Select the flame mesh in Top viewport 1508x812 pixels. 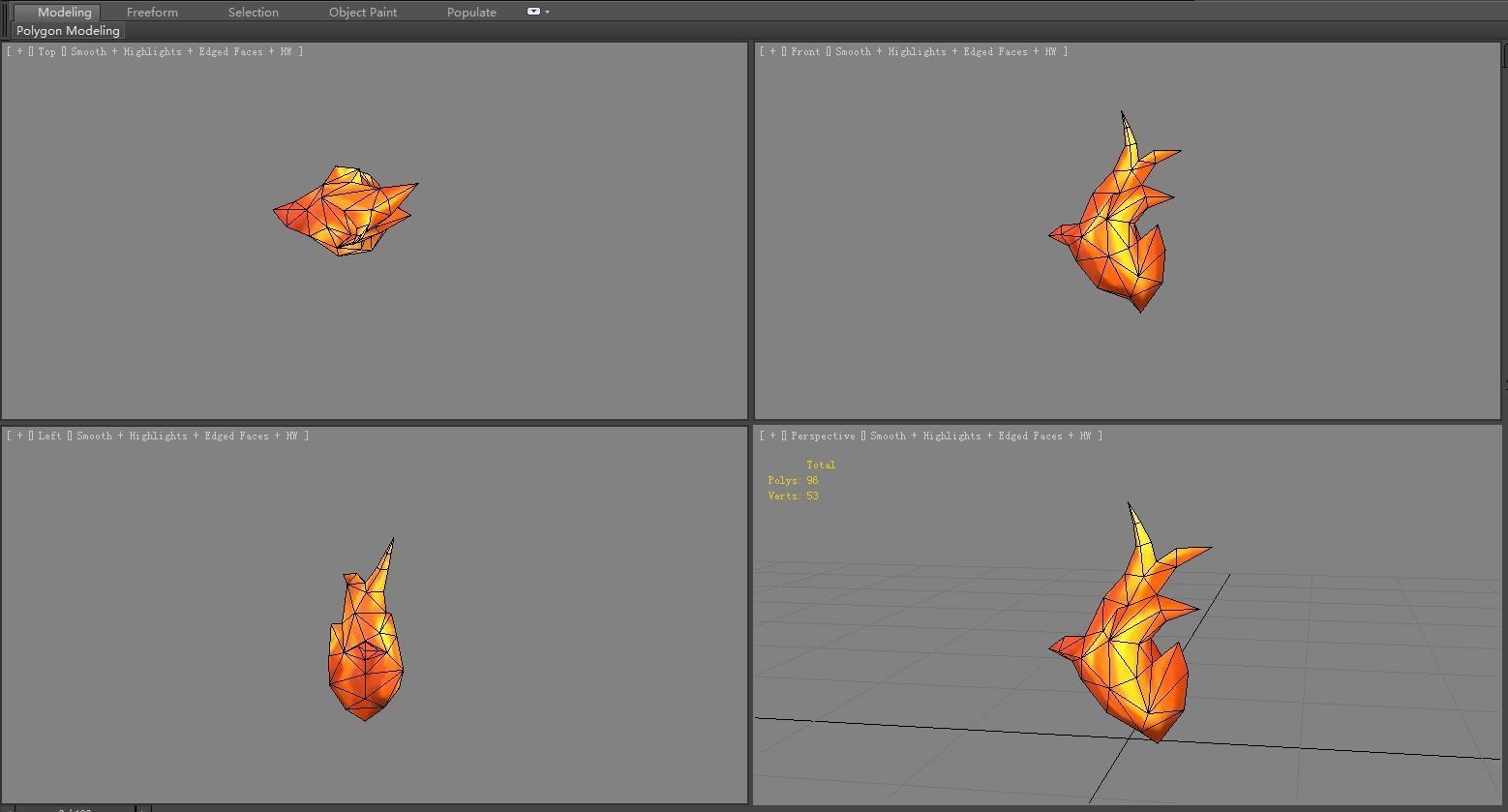coord(346,210)
